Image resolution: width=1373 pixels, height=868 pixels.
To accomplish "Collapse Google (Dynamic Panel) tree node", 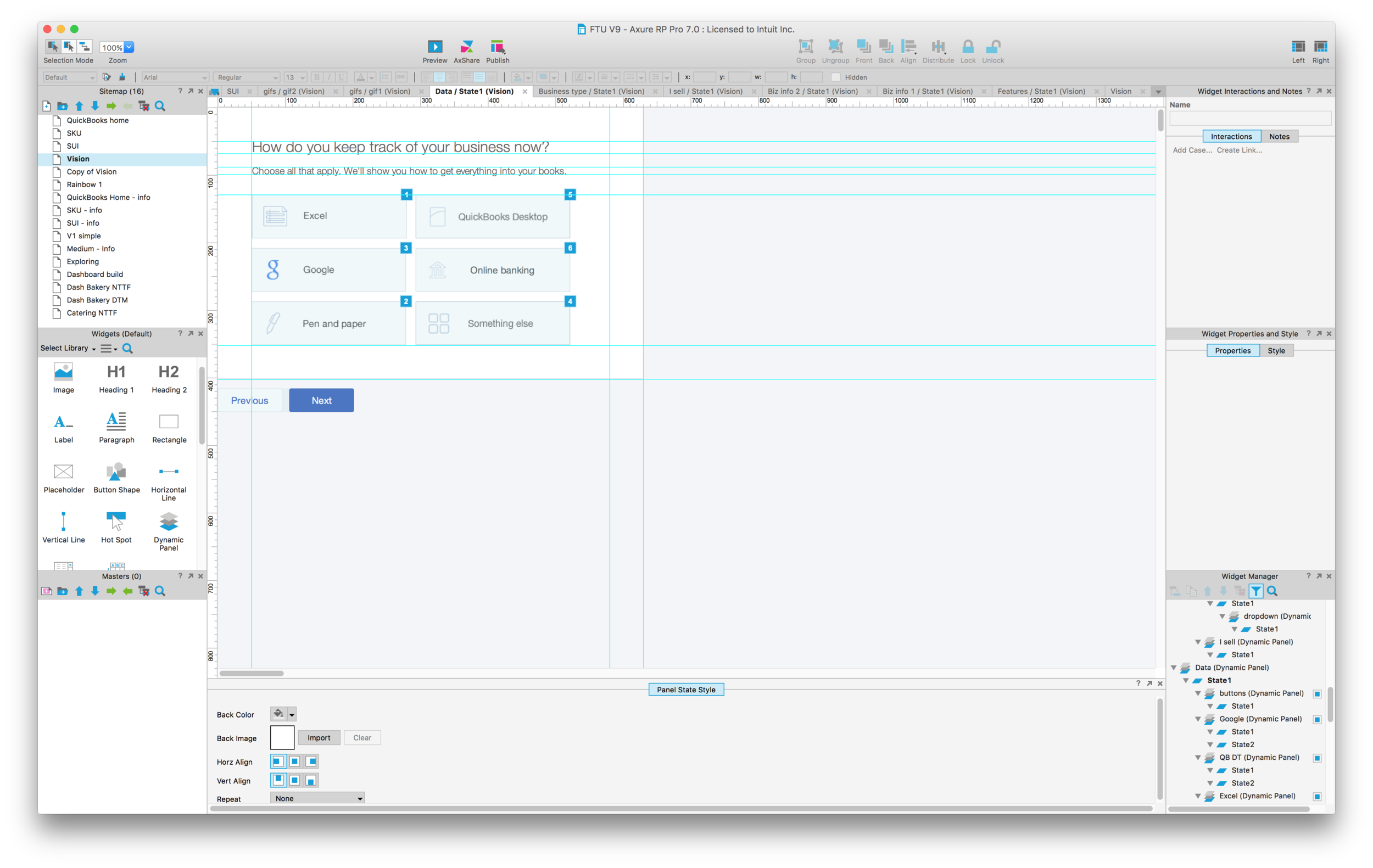I will click(x=1198, y=719).
